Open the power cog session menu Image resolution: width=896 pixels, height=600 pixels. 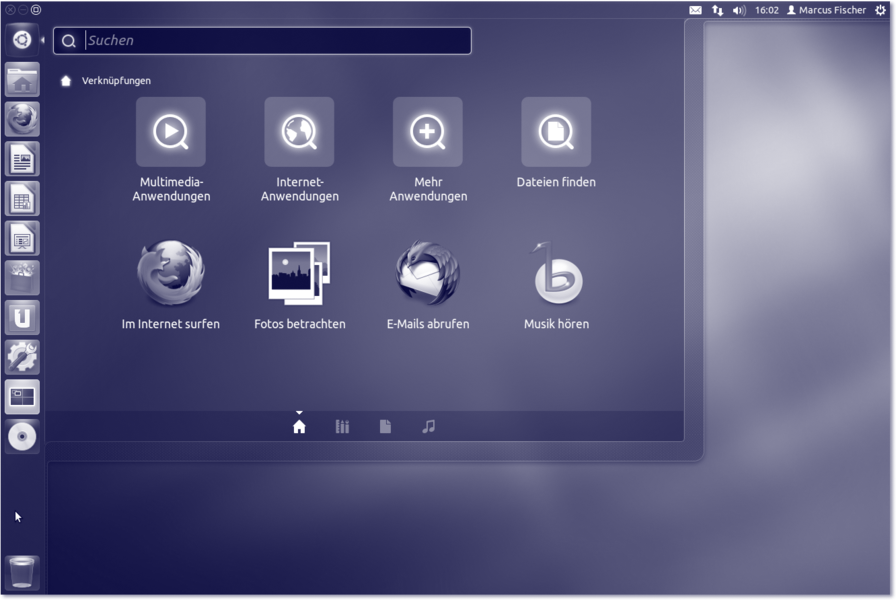click(x=881, y=10)
